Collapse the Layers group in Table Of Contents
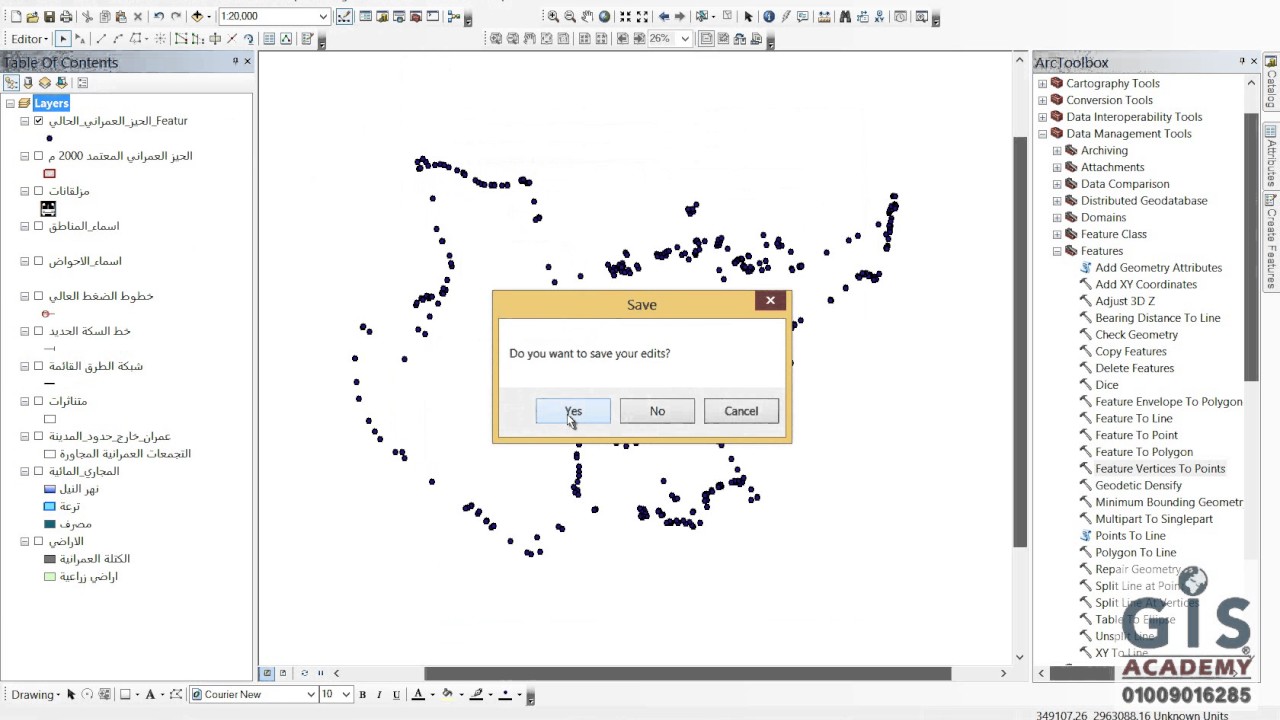 pos(10,103)
